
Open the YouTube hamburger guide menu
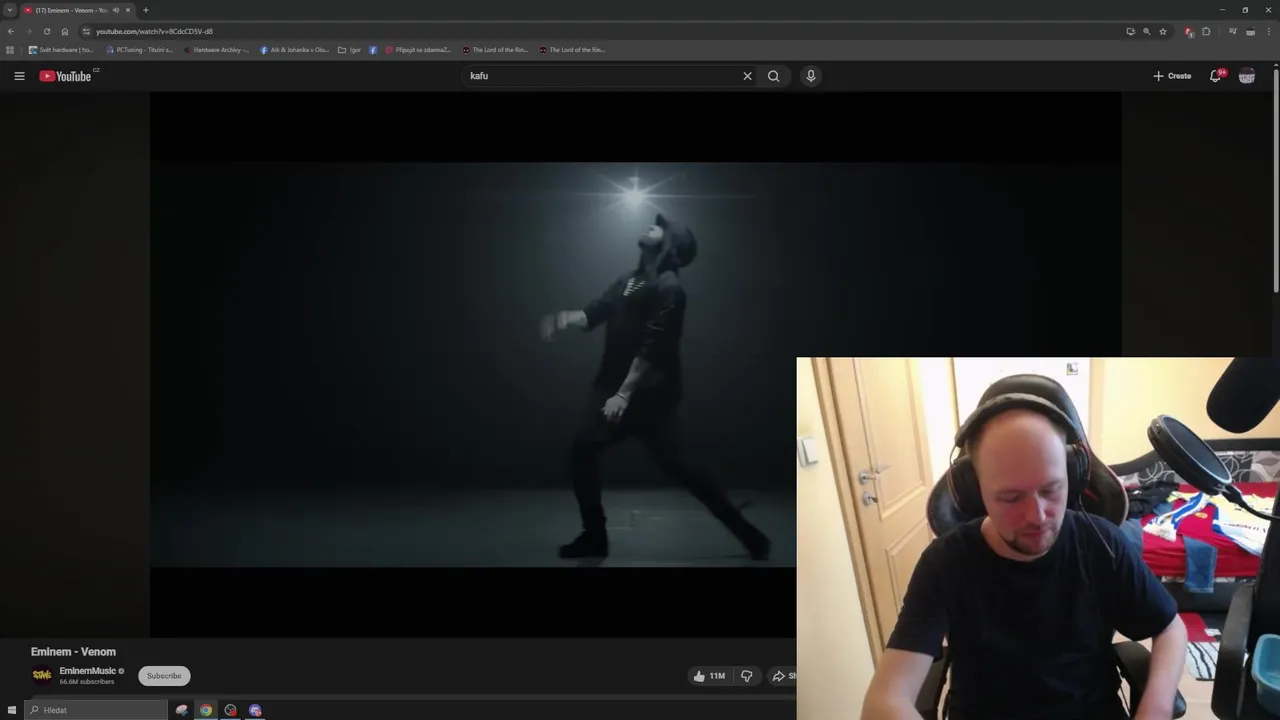coord(19,76)
